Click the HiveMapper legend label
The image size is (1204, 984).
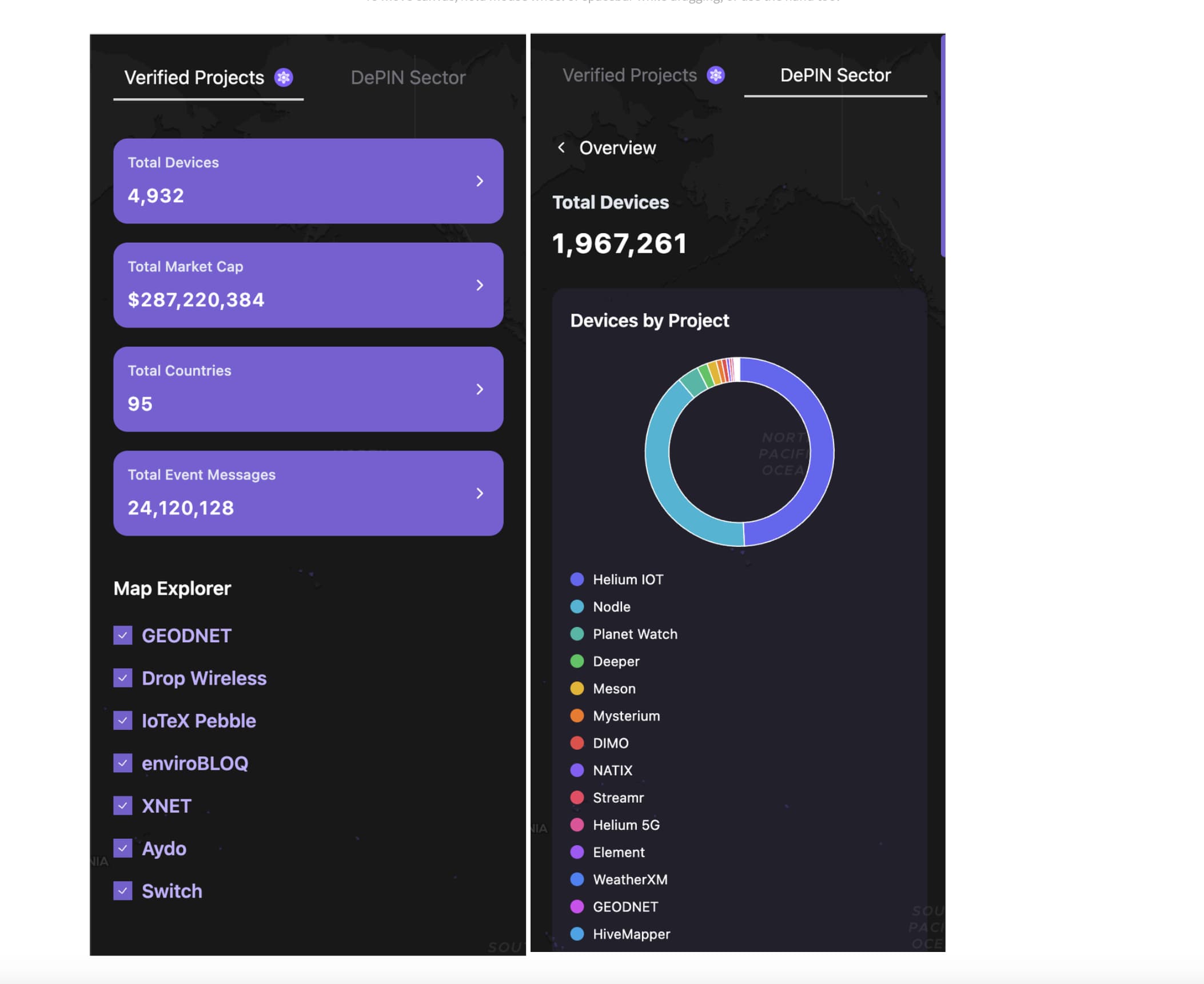(x=631, y=934)
